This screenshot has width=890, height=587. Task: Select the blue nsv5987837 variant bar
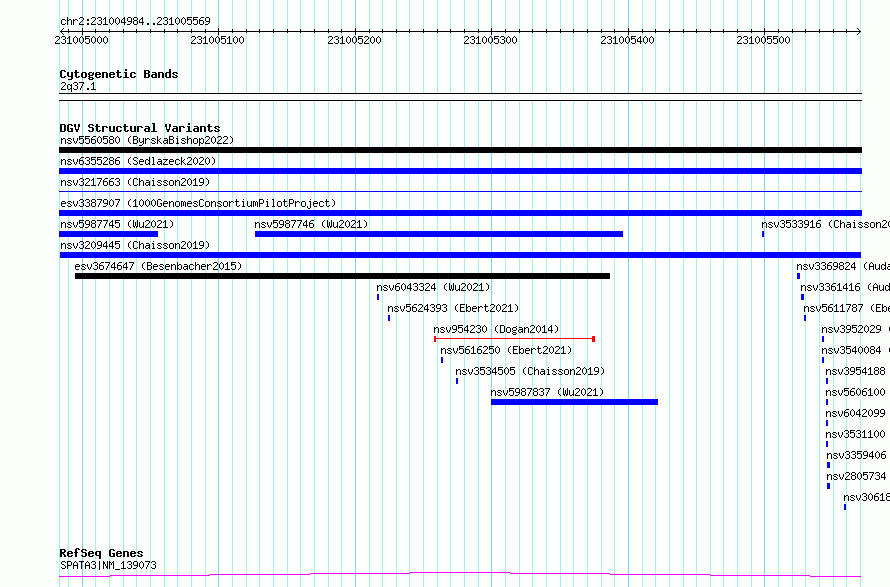pyautogui.click(x=574, y=402)
